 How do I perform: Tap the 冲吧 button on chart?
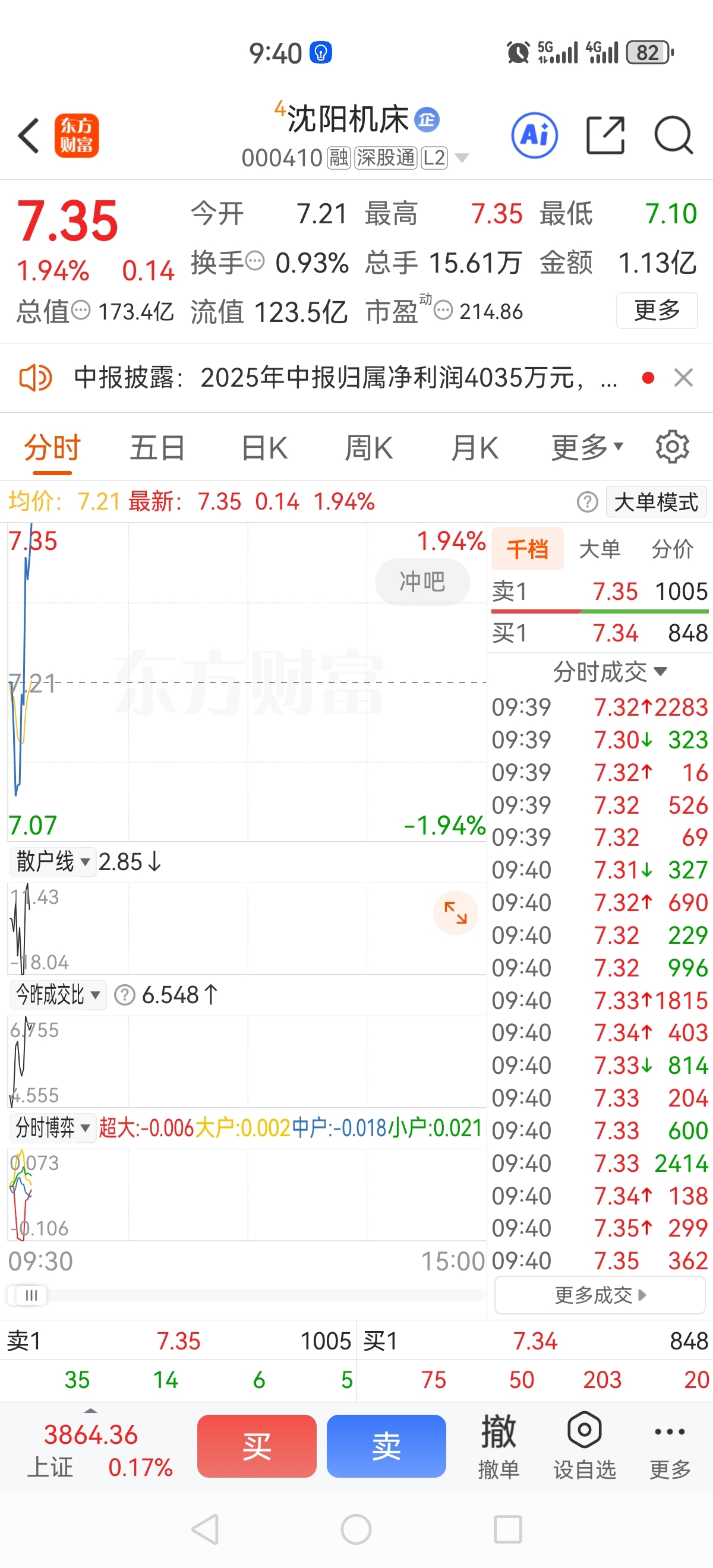[x=422, y=582]
